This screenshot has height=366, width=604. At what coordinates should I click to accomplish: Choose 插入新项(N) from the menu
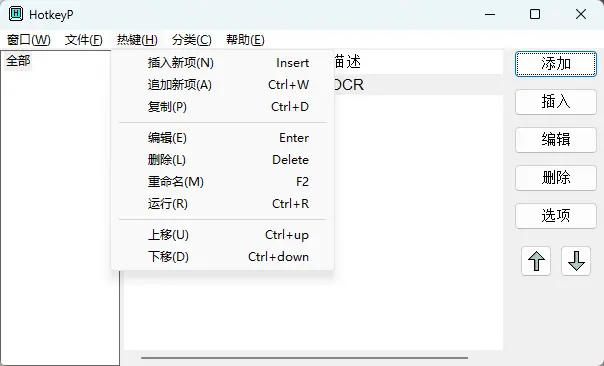(x=222, y=63)
